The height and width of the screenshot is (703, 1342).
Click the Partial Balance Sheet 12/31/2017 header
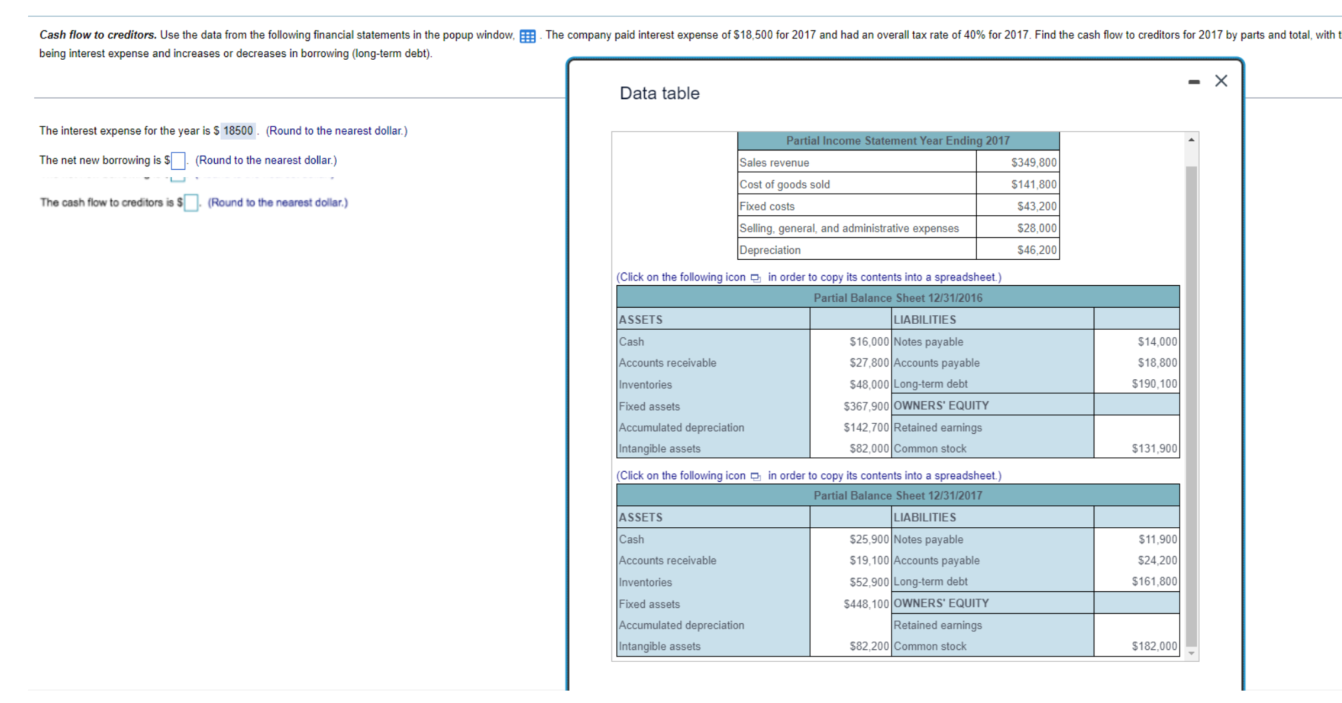[x=898, y=496]
